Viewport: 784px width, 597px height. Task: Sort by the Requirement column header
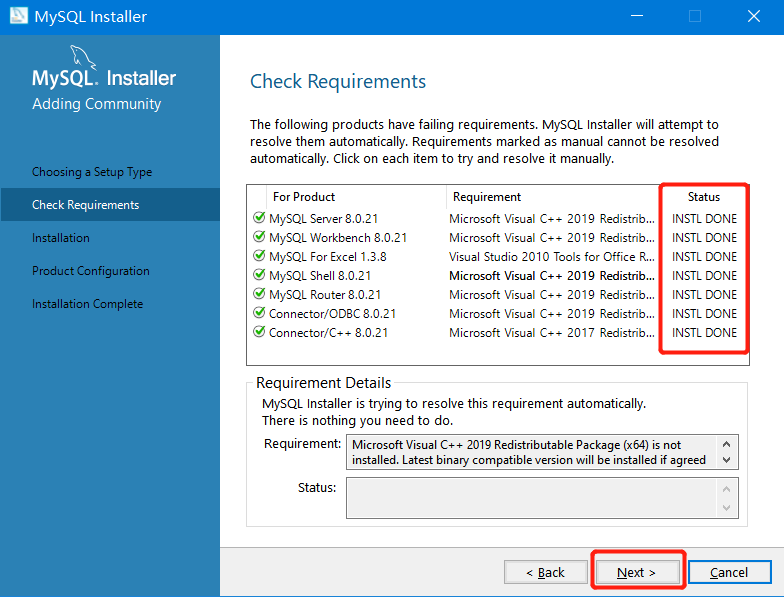pos(487,197)
